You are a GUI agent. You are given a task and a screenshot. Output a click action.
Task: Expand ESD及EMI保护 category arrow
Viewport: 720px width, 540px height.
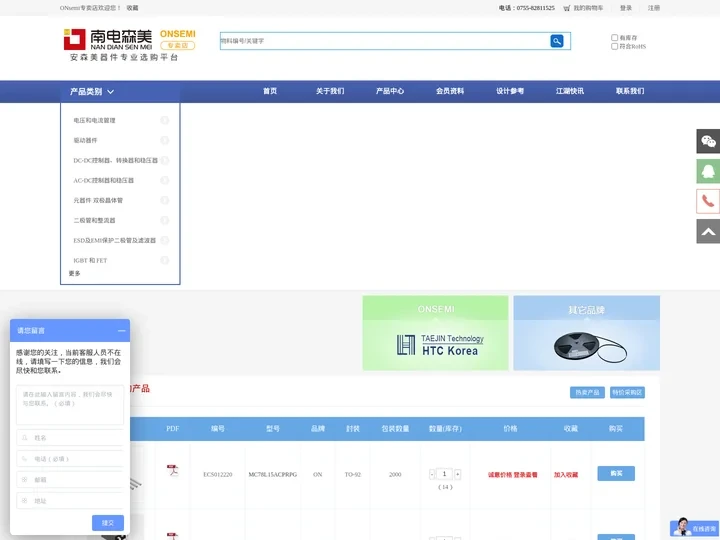pyautogui.click(x=164, y=240)
